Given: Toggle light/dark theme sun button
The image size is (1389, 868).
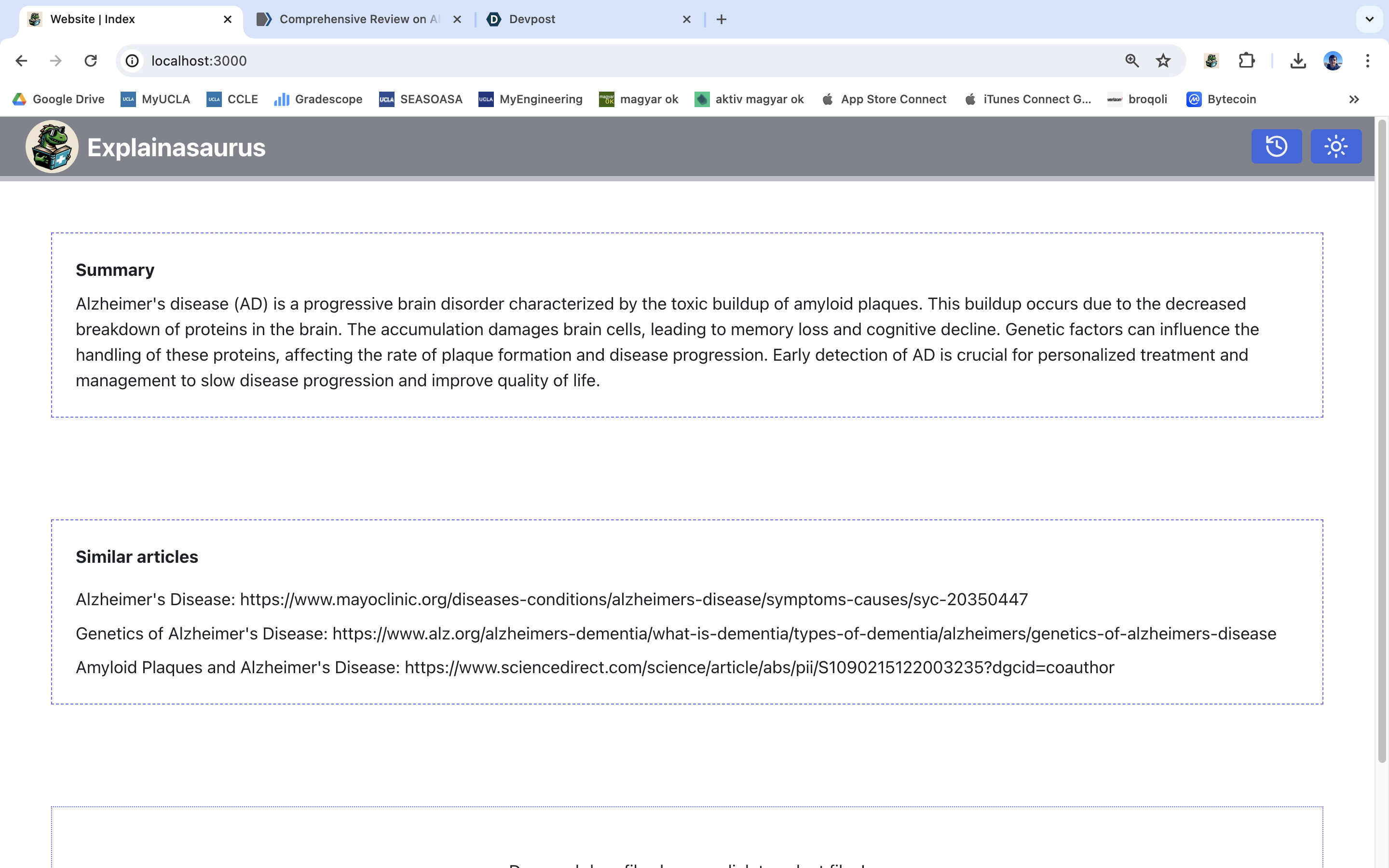Looking at the screenshot, I should [1335, 147].
